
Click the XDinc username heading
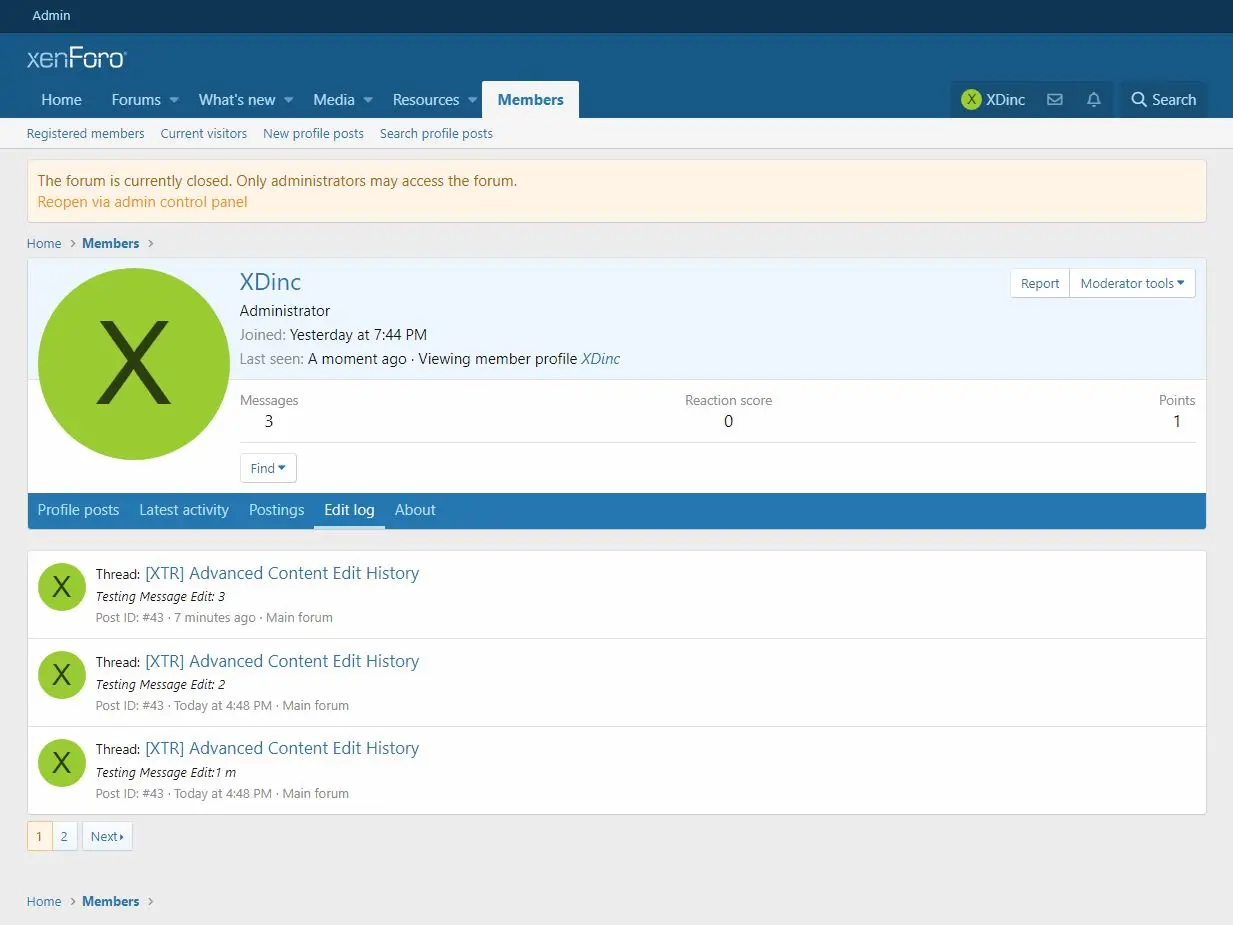tap(270, 282)
